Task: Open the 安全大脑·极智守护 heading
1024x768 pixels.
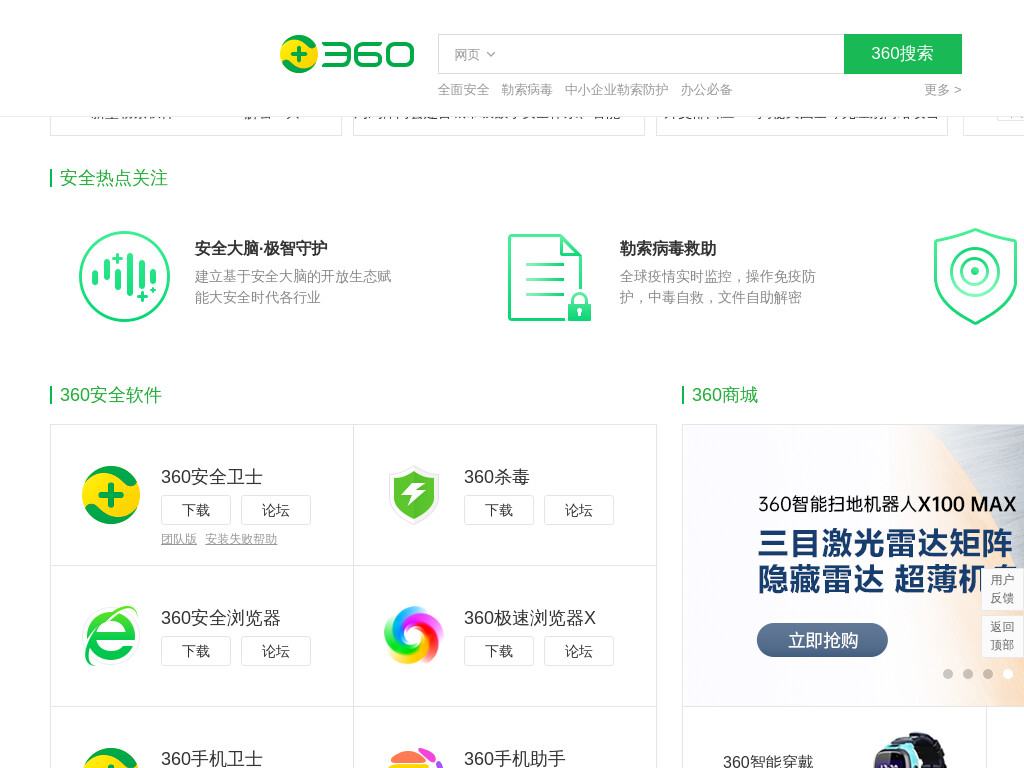Action: pyautogui.click(x=261, y=248)
